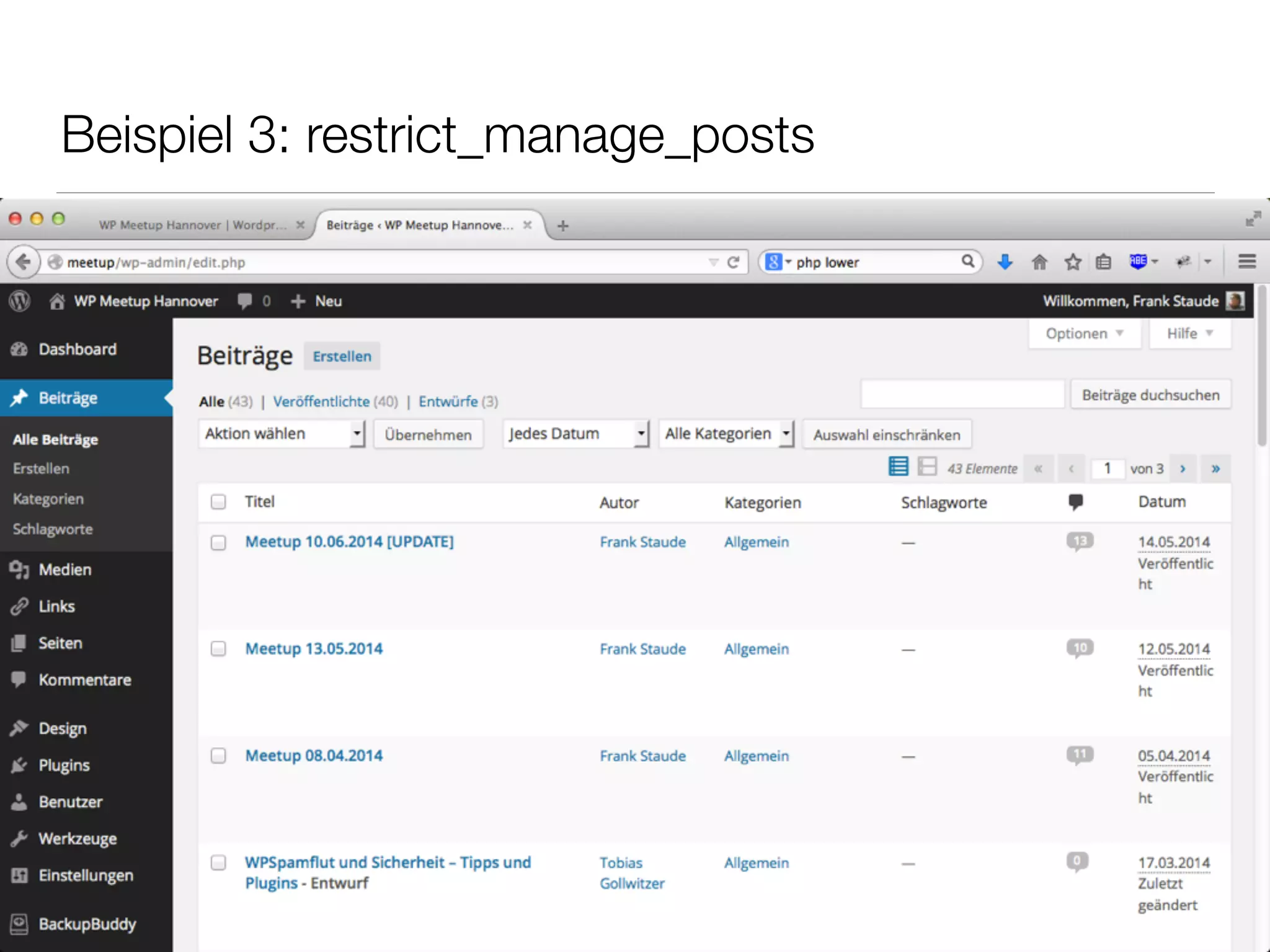The width and height of the screenshot is (1270, 952).
Task: Open Schlagworte in the Beiträge submenu
Action: pyautogui.click(x=53, y=529)
